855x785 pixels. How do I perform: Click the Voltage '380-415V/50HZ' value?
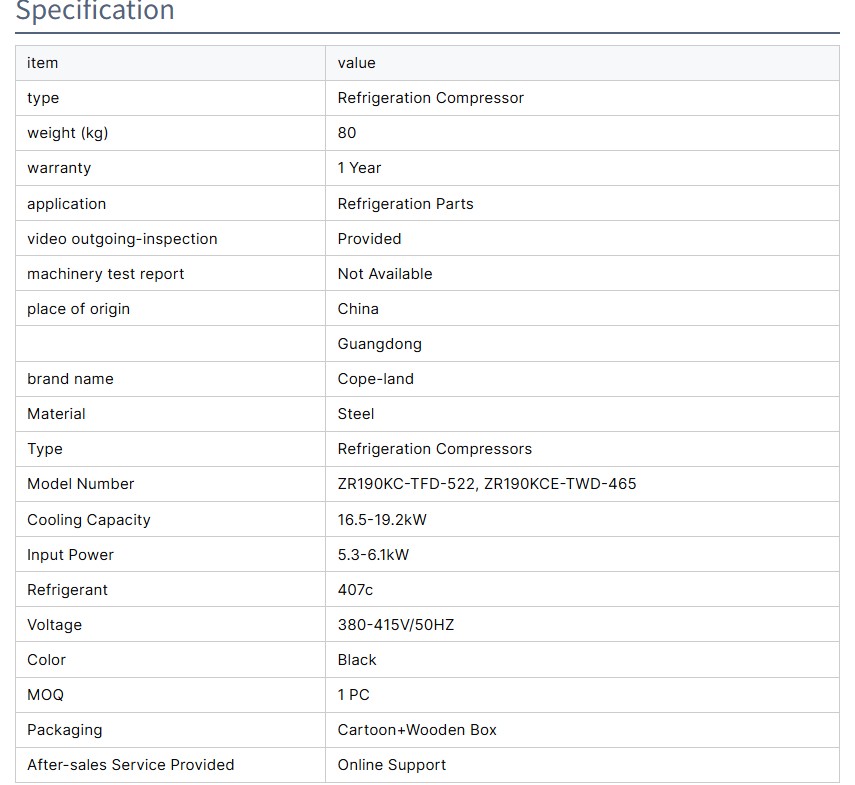(x=396, y=625)
